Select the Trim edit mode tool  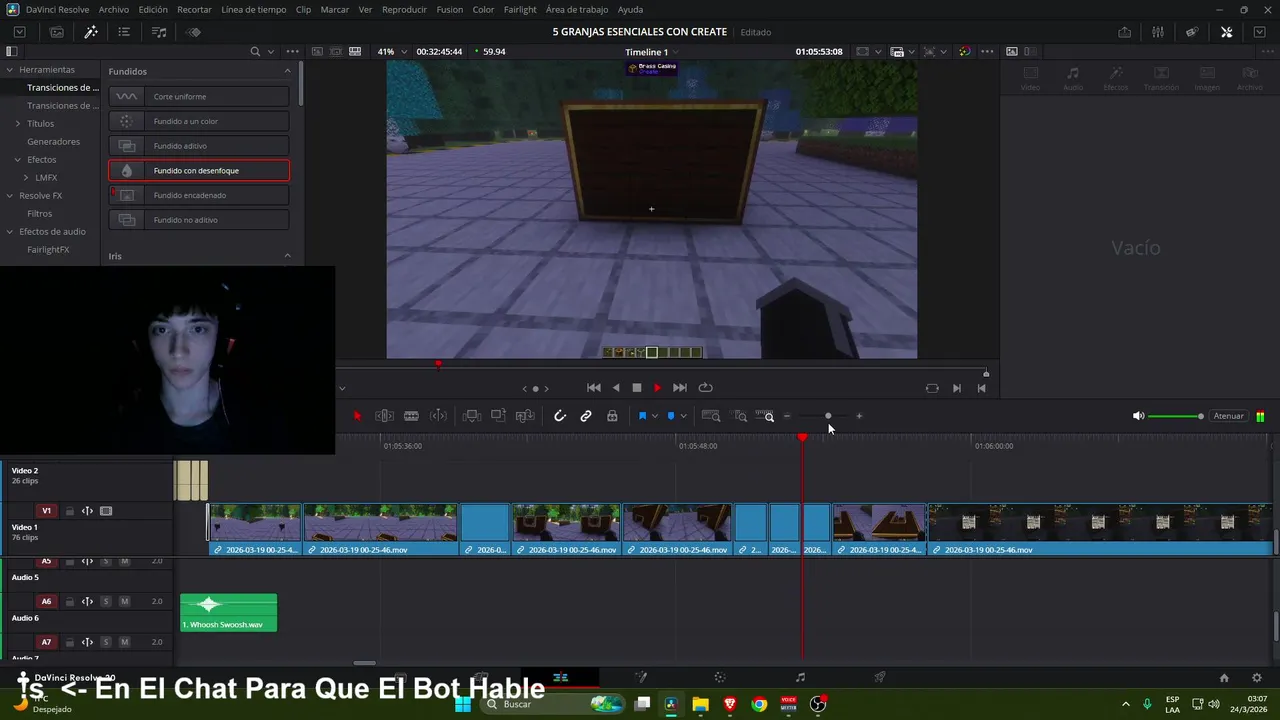(384, 416)
